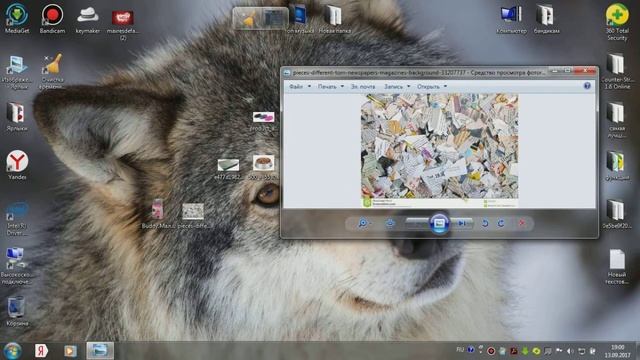Open the volume control in system tray
The height and width of the screenshot is (360, 640).
570,351
